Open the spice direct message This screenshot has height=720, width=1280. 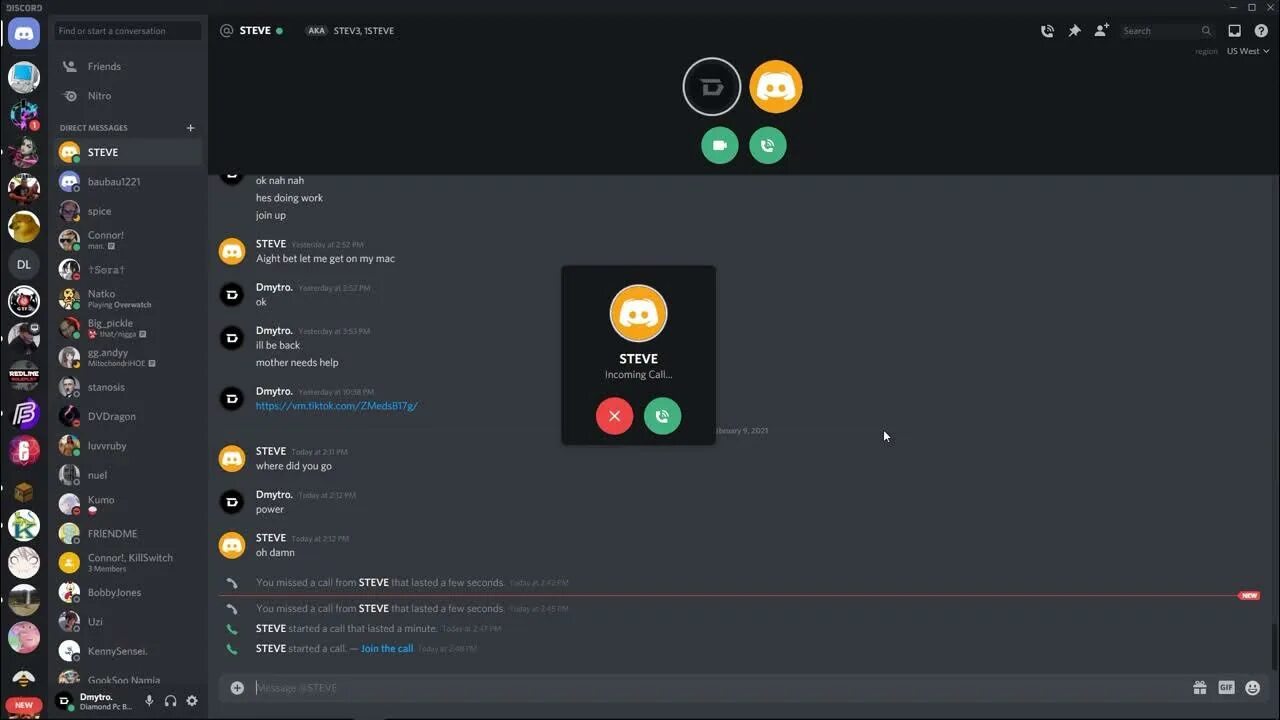click(129, 211)
